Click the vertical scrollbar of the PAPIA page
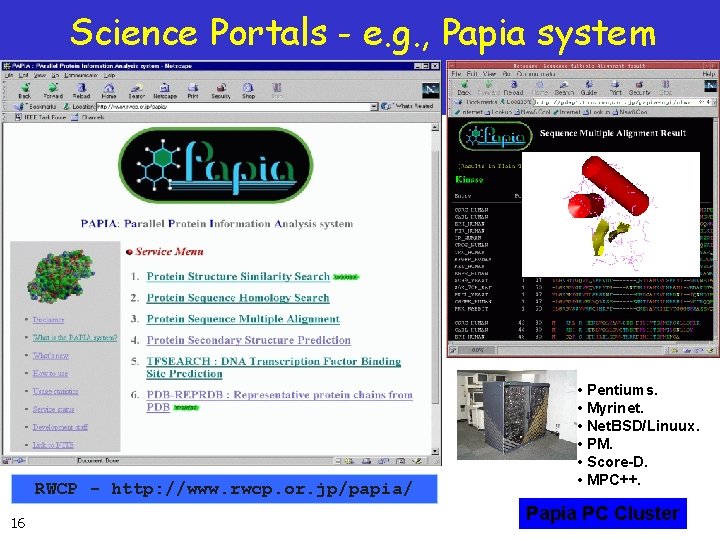Viewport: 720px width, 540px height. pyautogui.click(x=435, y=289)
